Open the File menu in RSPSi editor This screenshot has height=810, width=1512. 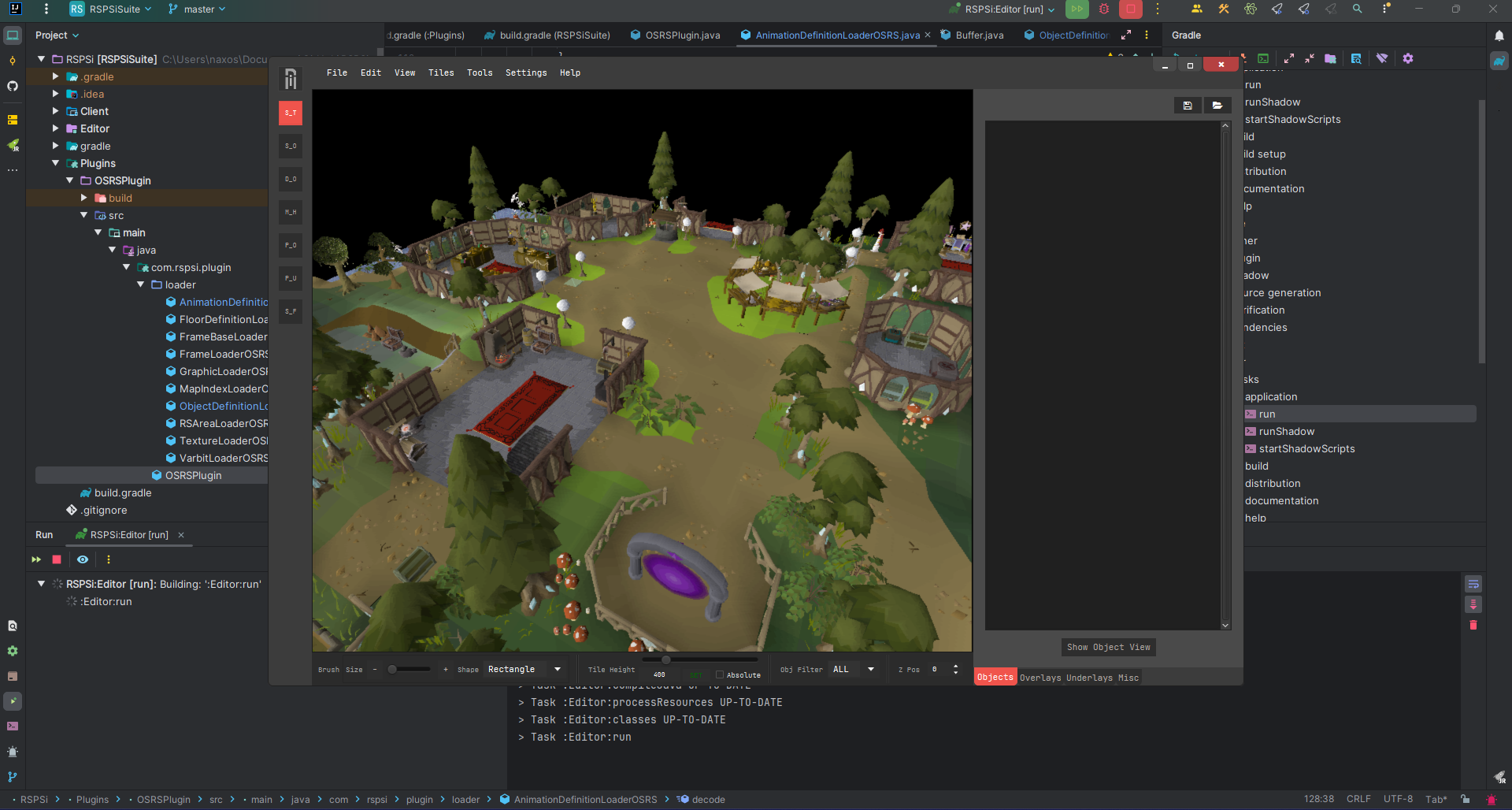pos(337,72)
